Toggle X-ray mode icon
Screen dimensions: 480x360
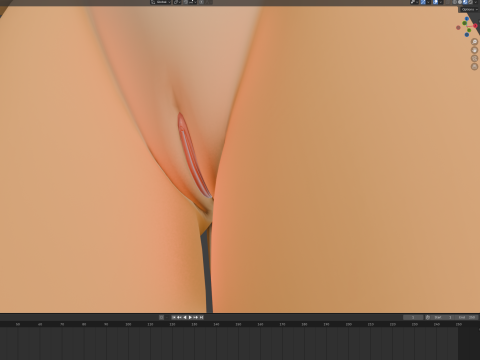click(448, 2)
